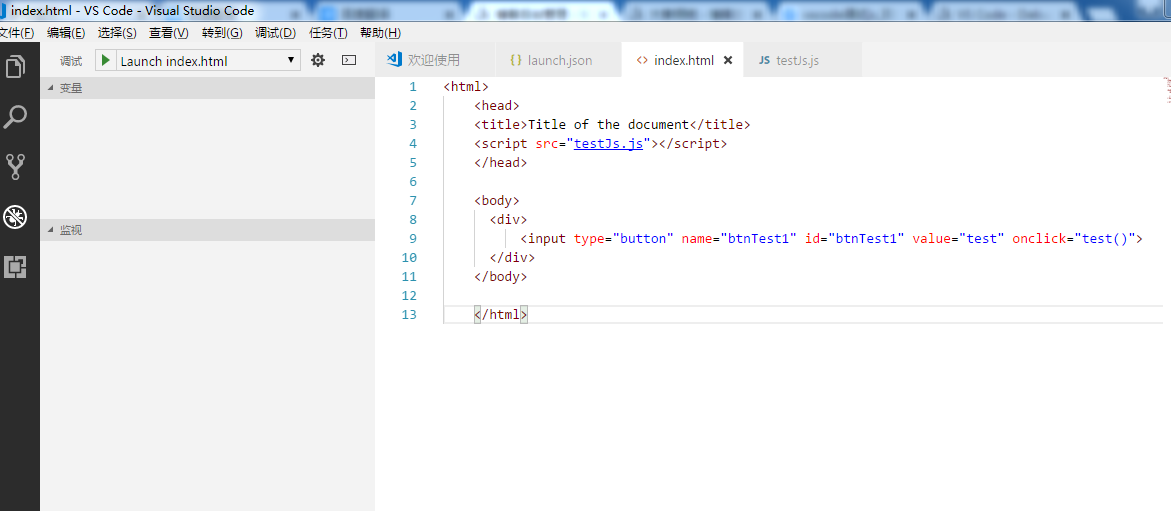Open the 文件(F) menu
The image size is (1171, 511).
tap(16, 33)
